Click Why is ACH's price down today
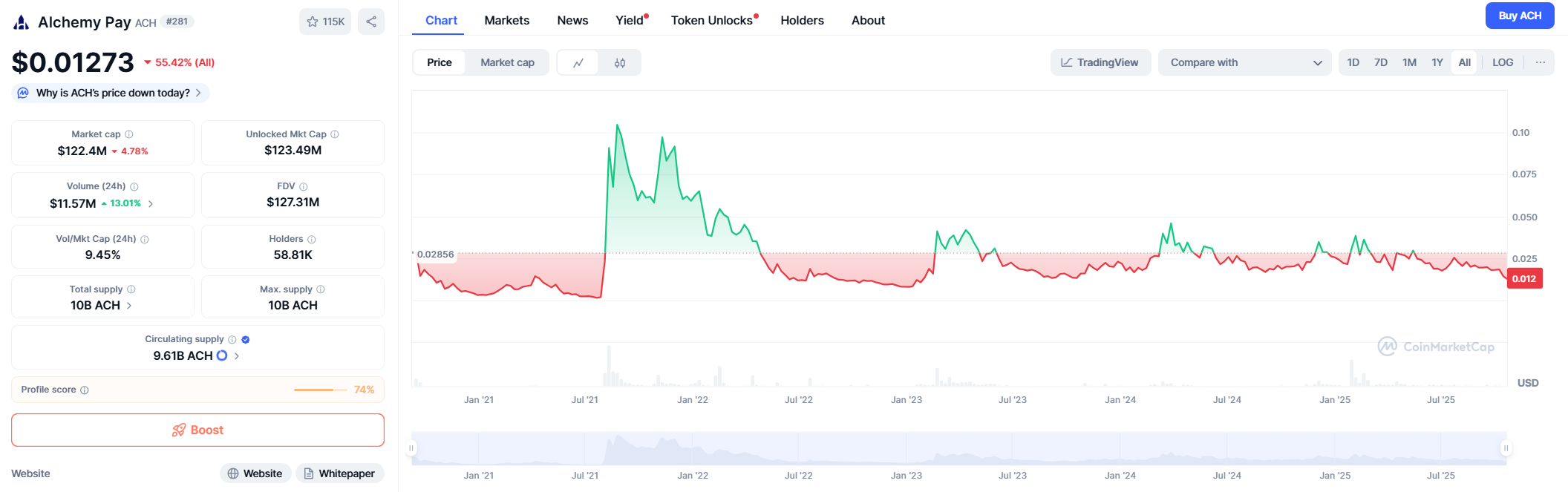 point(113,93)
